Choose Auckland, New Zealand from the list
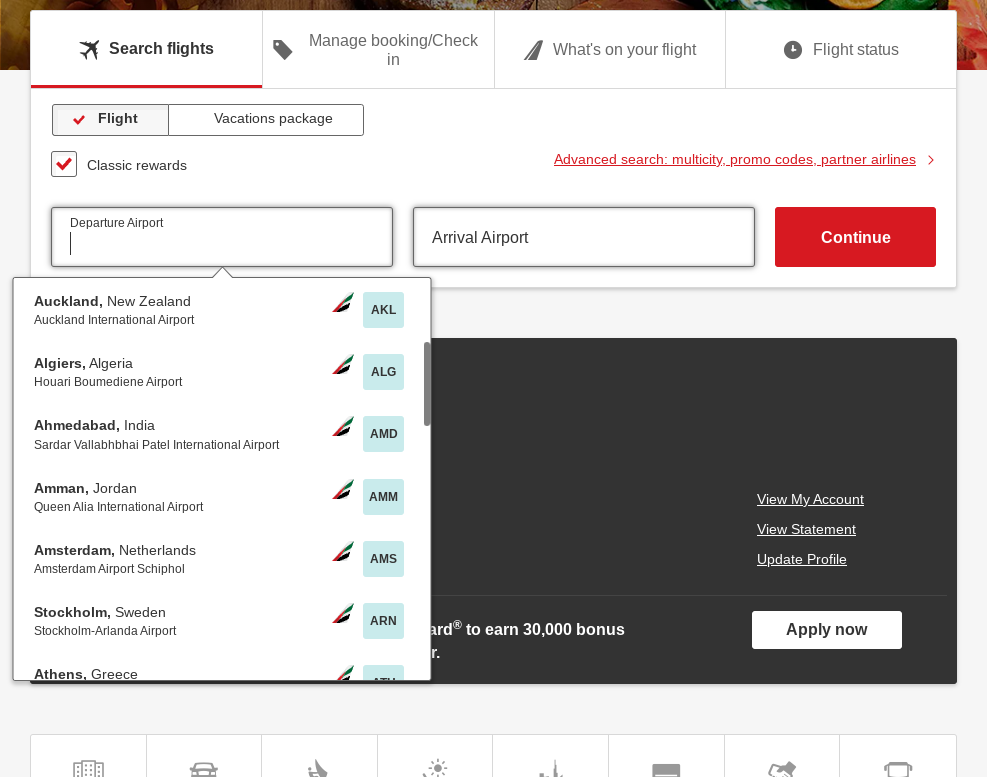 tap(219, 310)
